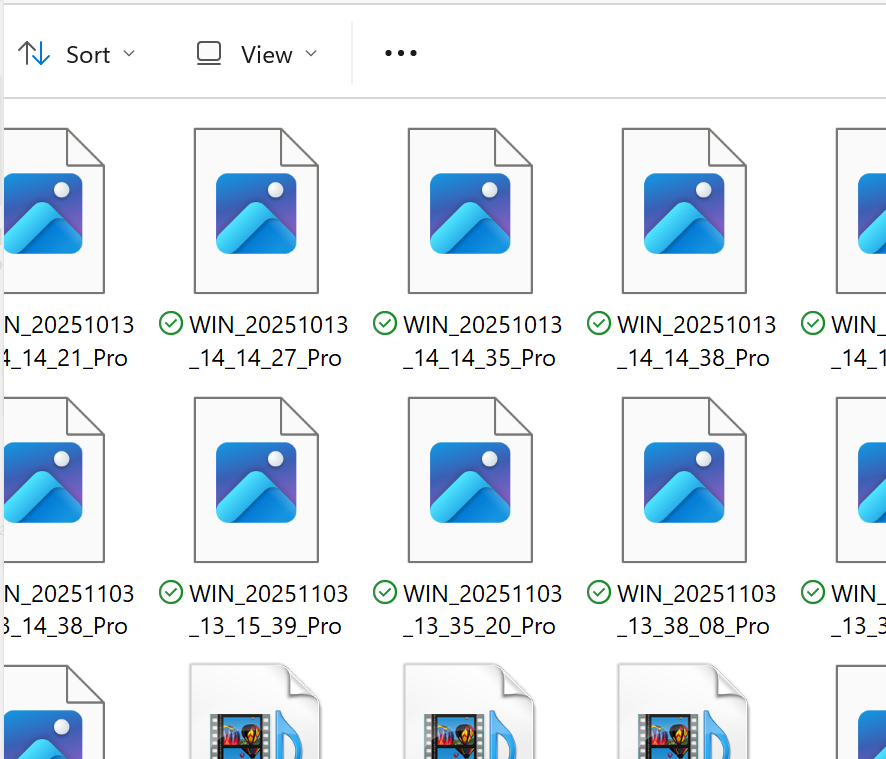Select image file icon WIN_20251013_14_14_35_Pro

tap(470, 211)
